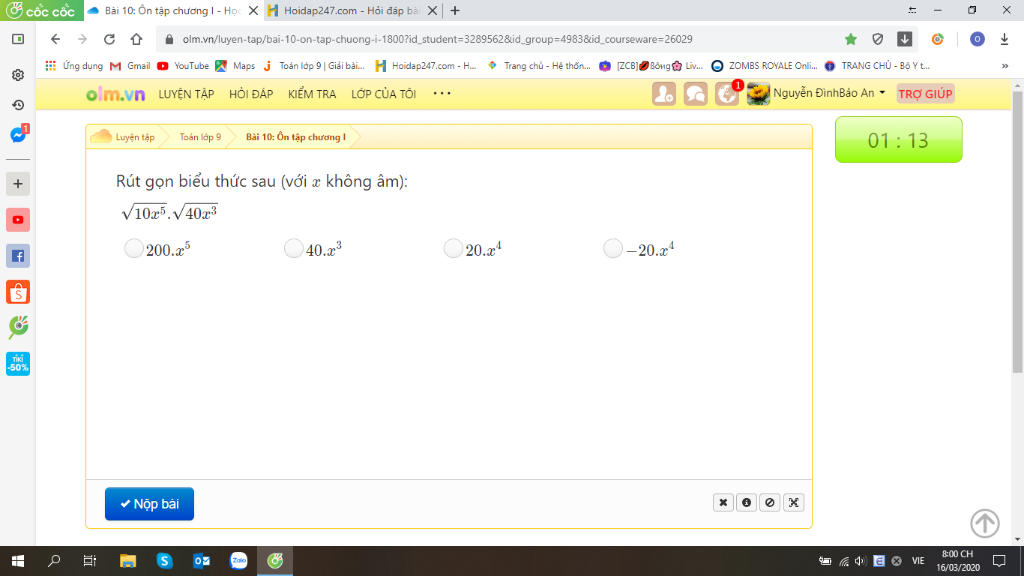Close the Hoidap247.com tab
The image size is (1024, 576).
pyautogui.click(x=432, y=10)
